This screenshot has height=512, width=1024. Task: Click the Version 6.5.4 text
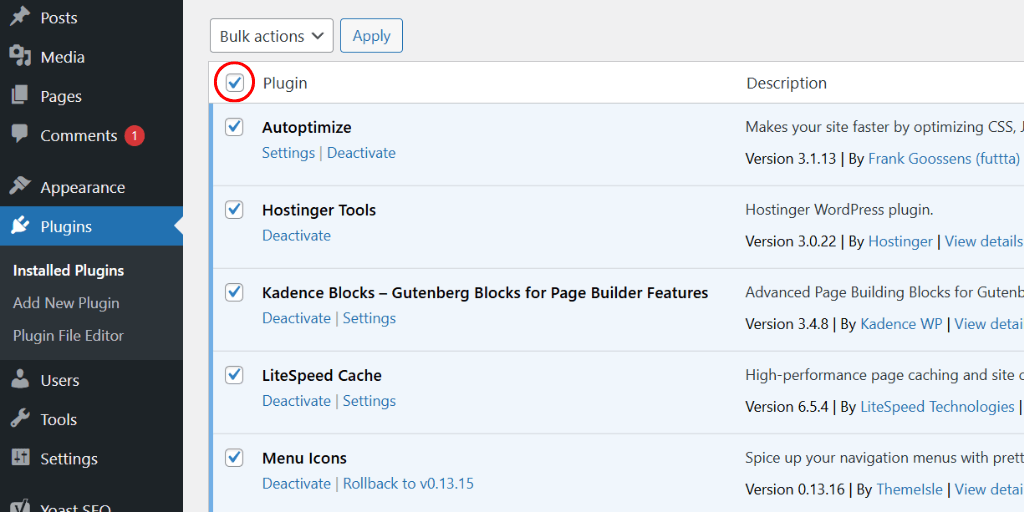[x=786, y=407]
